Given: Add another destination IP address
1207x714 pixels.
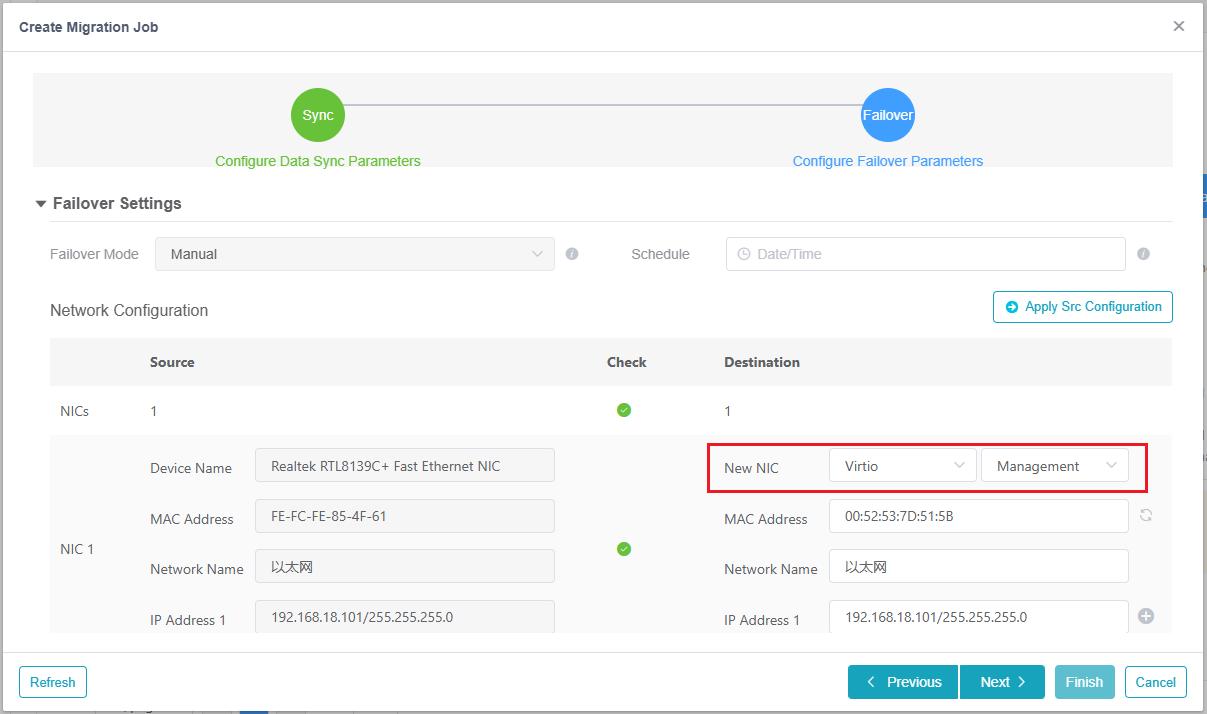Looking at the screenshot, I should click(x=1146, y=616).
